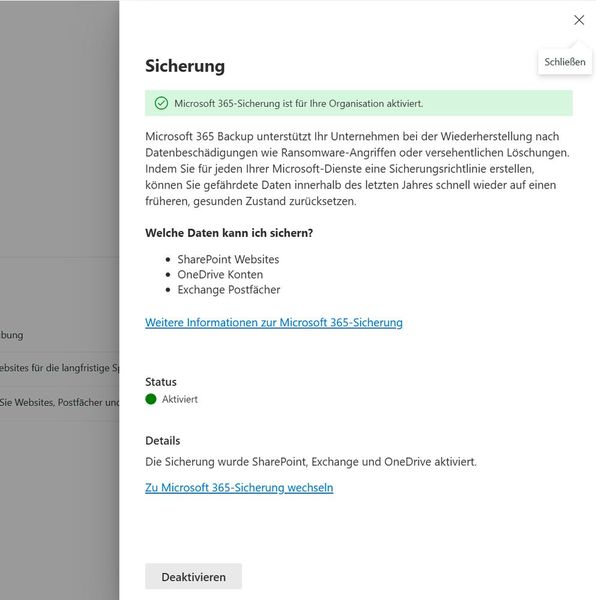Open Weitere Informationen zur Microsoft 365-Sicherung link
Viewport: 596px width, 600px height.
point(274,322)
